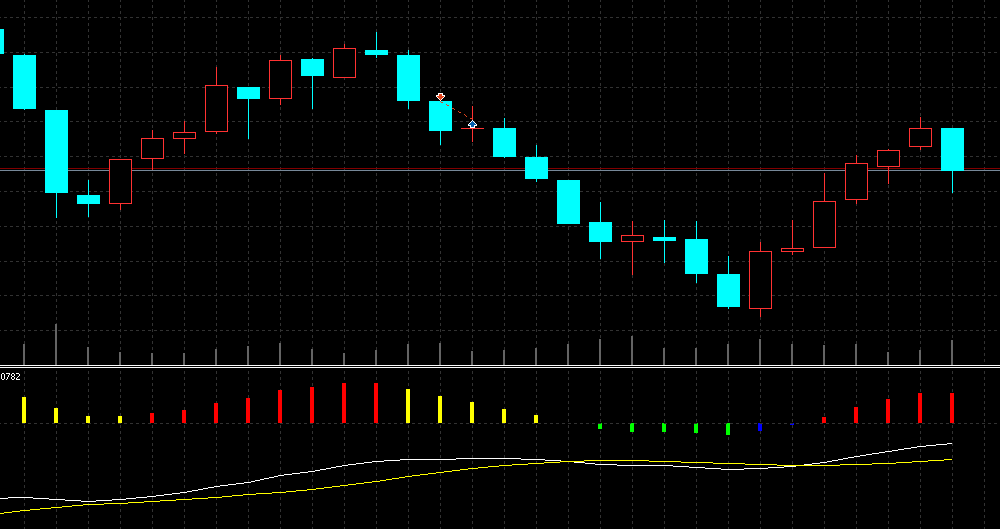Click the indicator value label "0782"
Screen dimensions: 1000x529
(10, 376)
